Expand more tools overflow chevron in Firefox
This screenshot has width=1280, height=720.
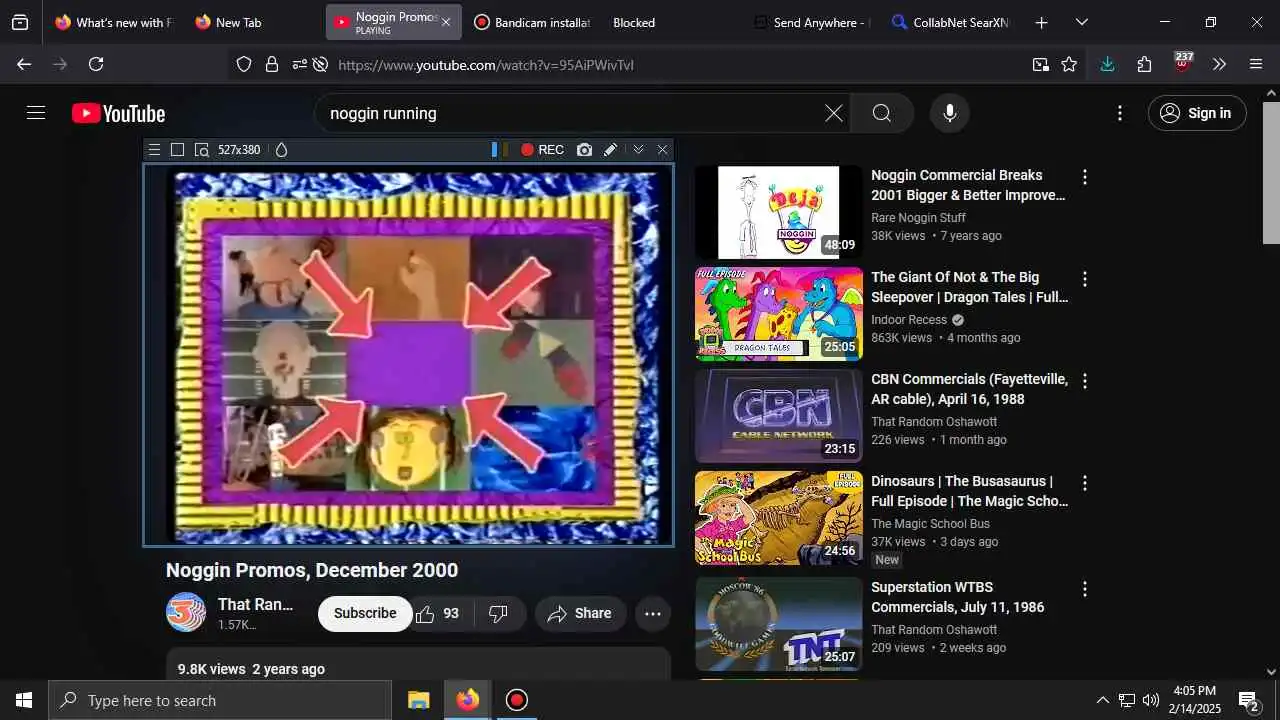point(1219,64)
